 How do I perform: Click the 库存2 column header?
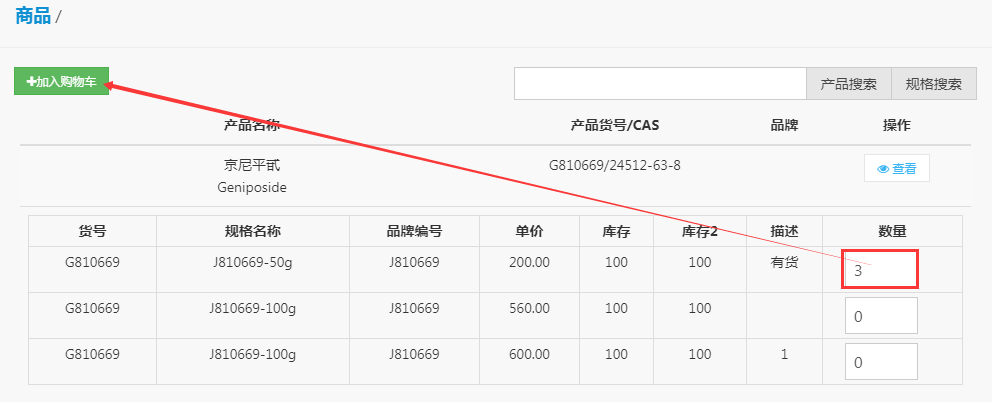click(x=700, y=231)
